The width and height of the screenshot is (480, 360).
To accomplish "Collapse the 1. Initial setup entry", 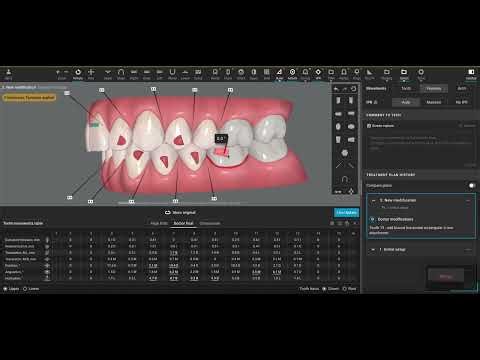I will (373, 250).
